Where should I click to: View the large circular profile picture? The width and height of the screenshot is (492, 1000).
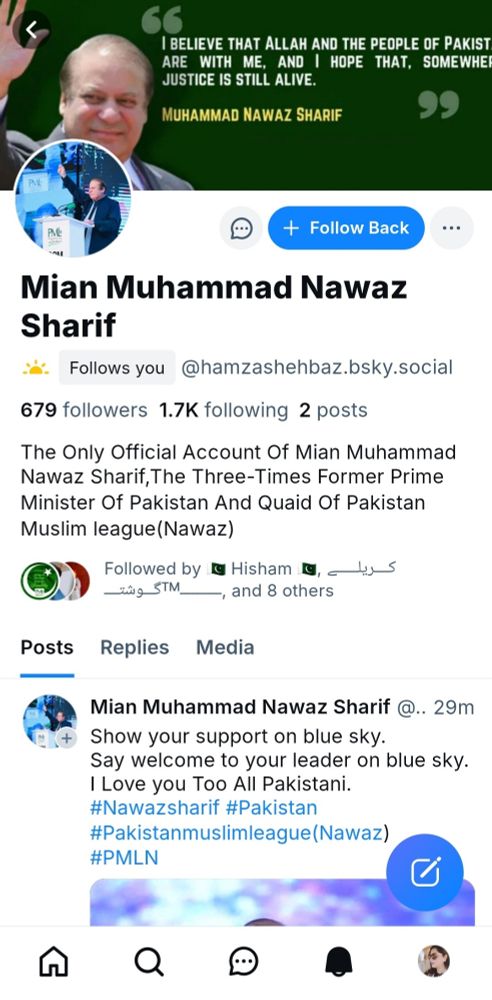click(x=73, y=198)
